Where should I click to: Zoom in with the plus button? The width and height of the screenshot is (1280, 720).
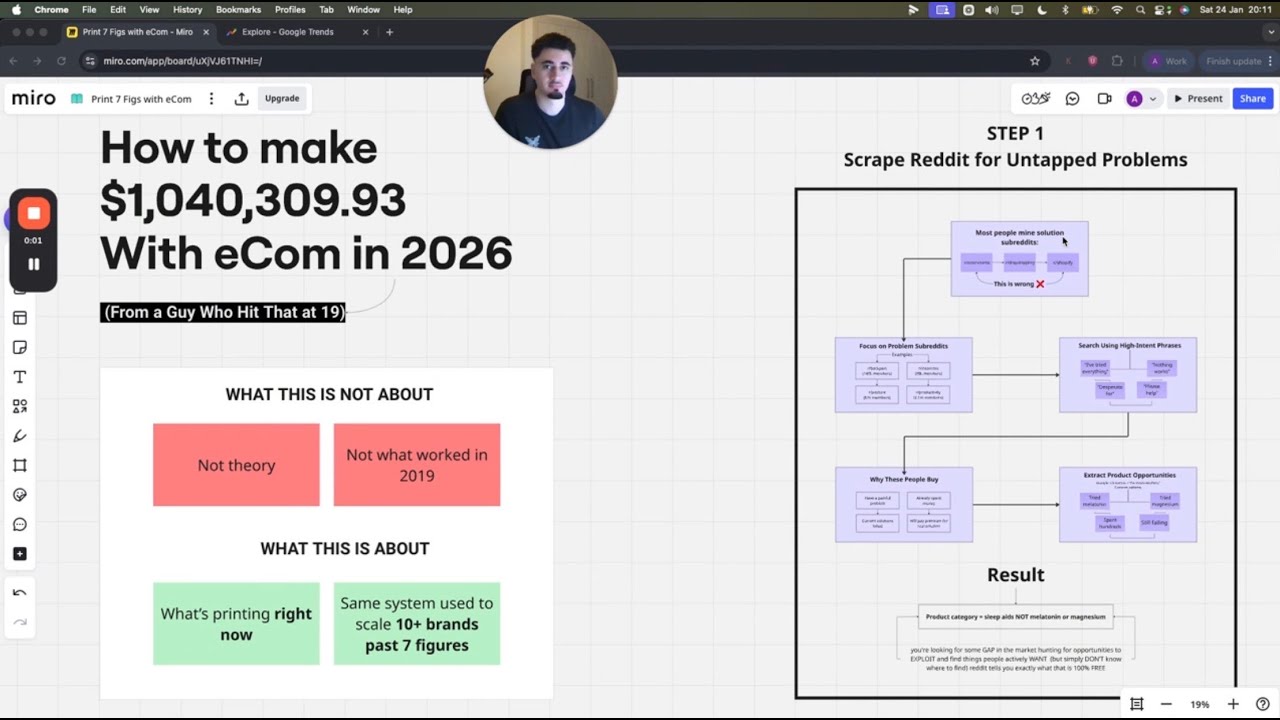[1233, 704]
